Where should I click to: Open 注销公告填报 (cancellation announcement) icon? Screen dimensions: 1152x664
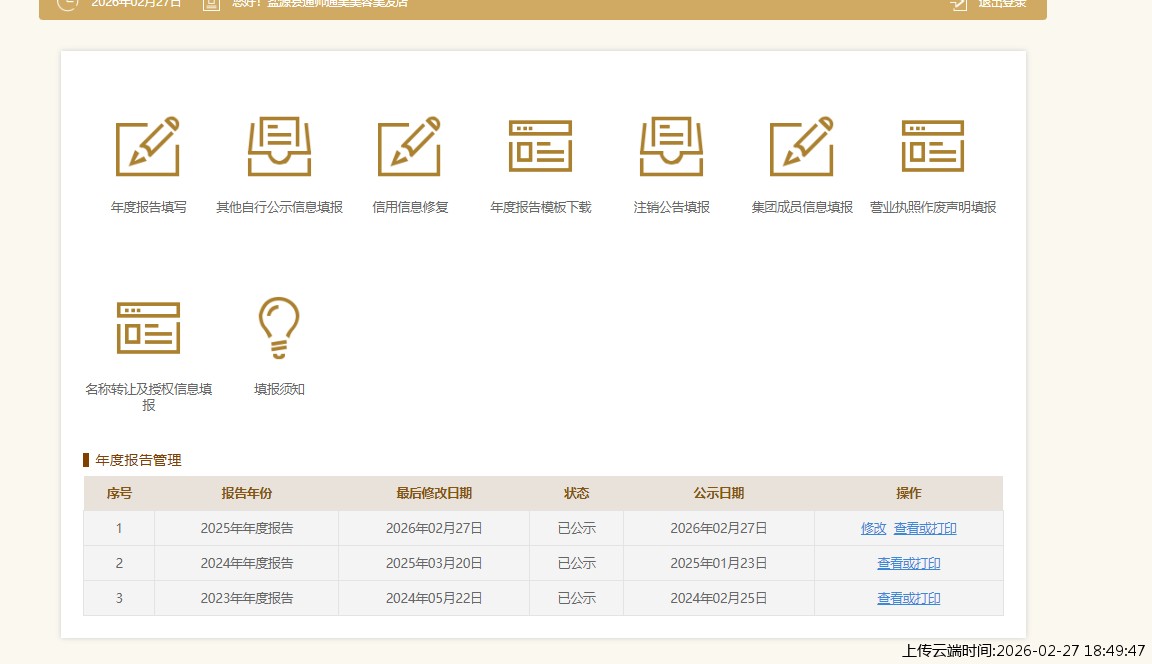(x=671, y=146)
